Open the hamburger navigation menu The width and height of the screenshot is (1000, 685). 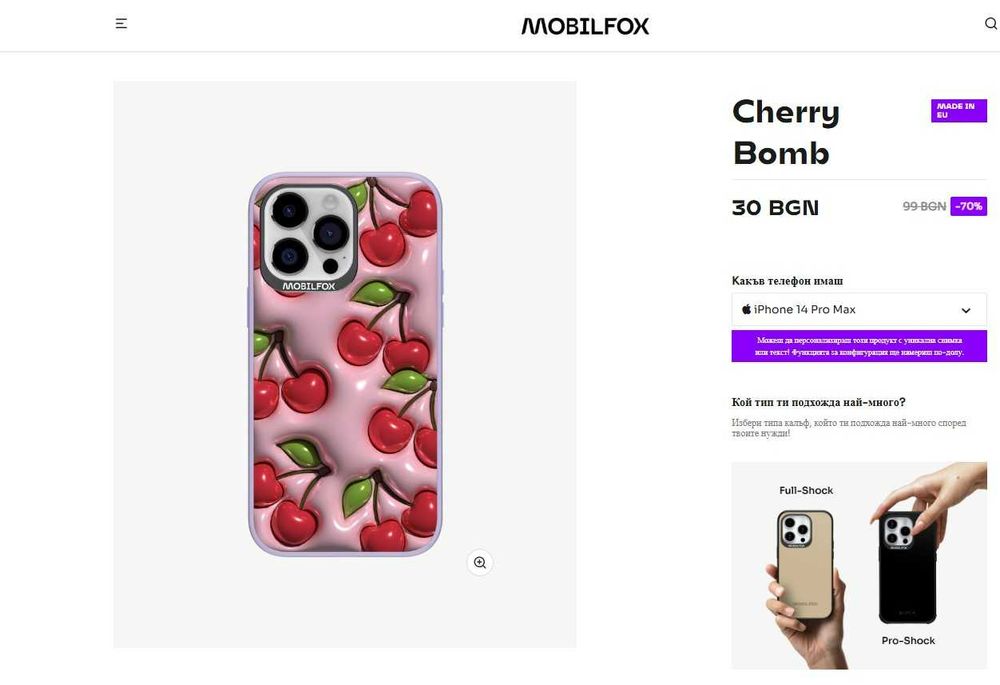[121, 24]
